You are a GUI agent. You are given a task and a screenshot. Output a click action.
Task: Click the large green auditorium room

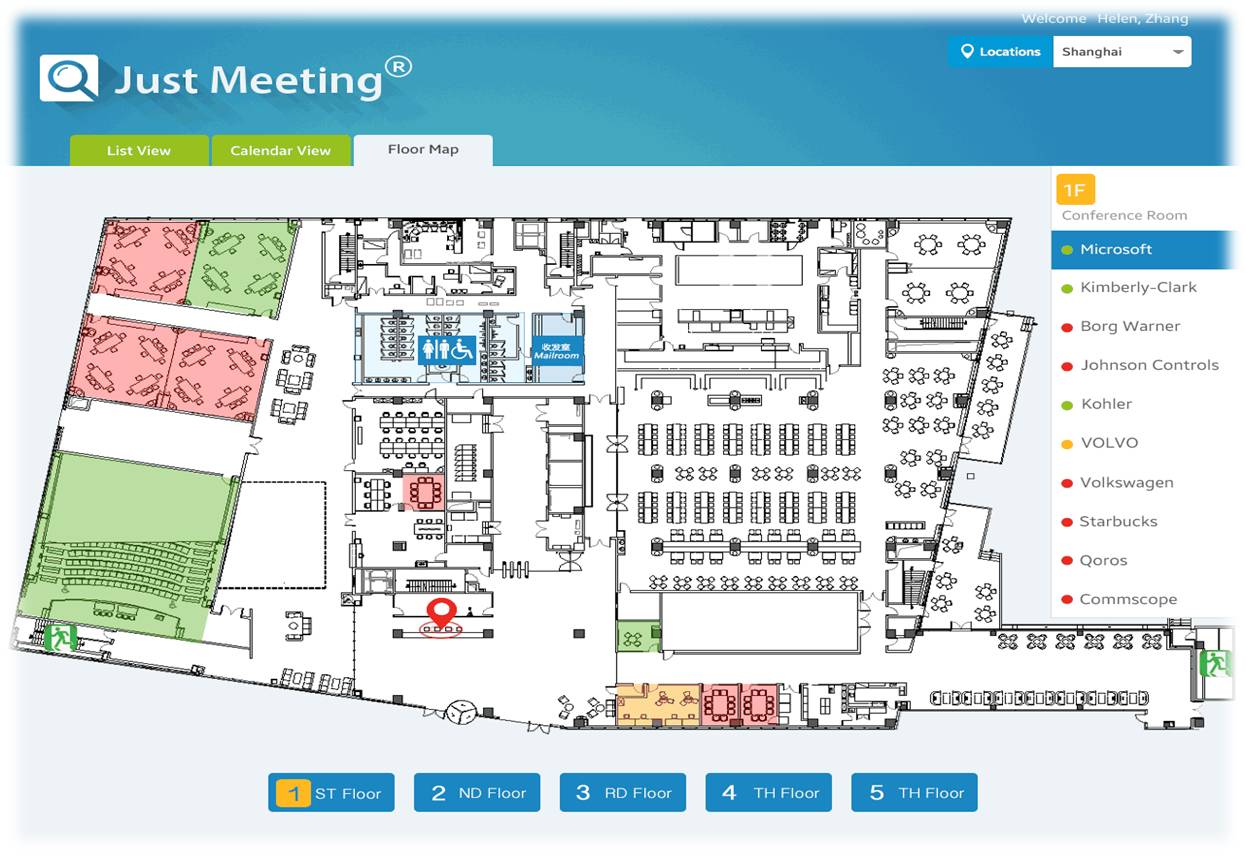coord(135,540)
